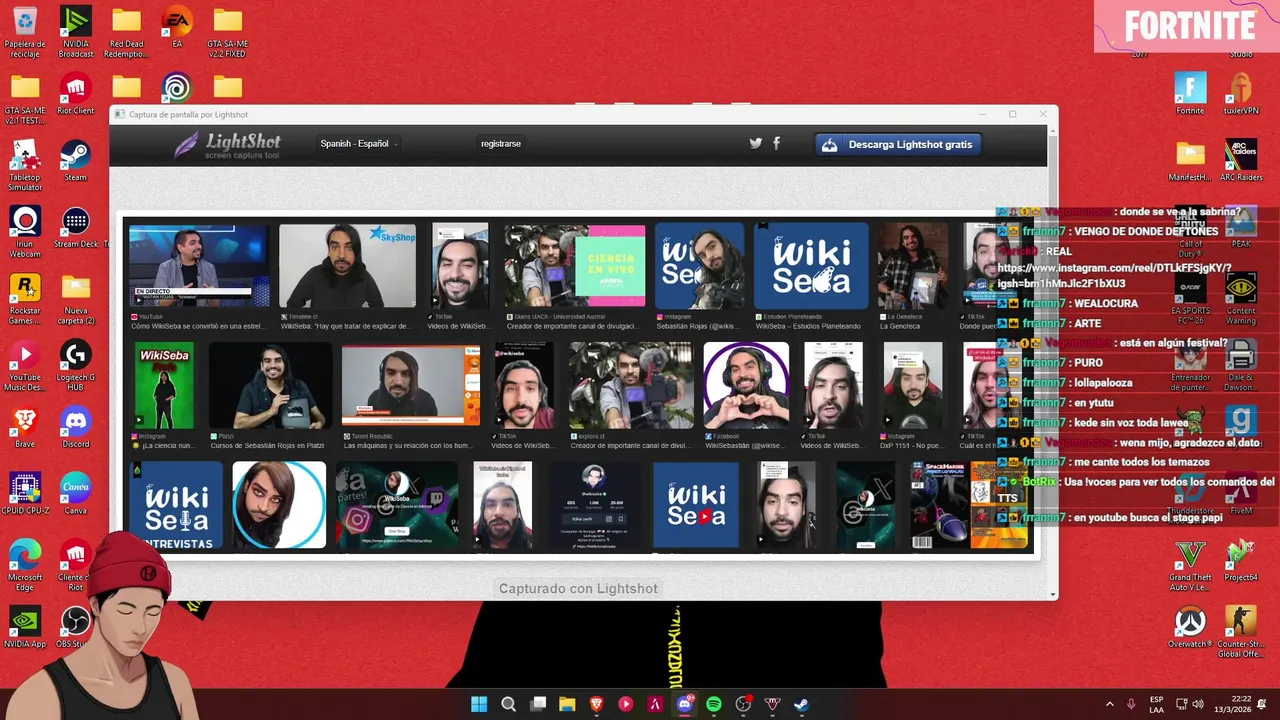Open the Red Dead Redemption folder
Screen dimensions: 1280x720
point(126,32)
